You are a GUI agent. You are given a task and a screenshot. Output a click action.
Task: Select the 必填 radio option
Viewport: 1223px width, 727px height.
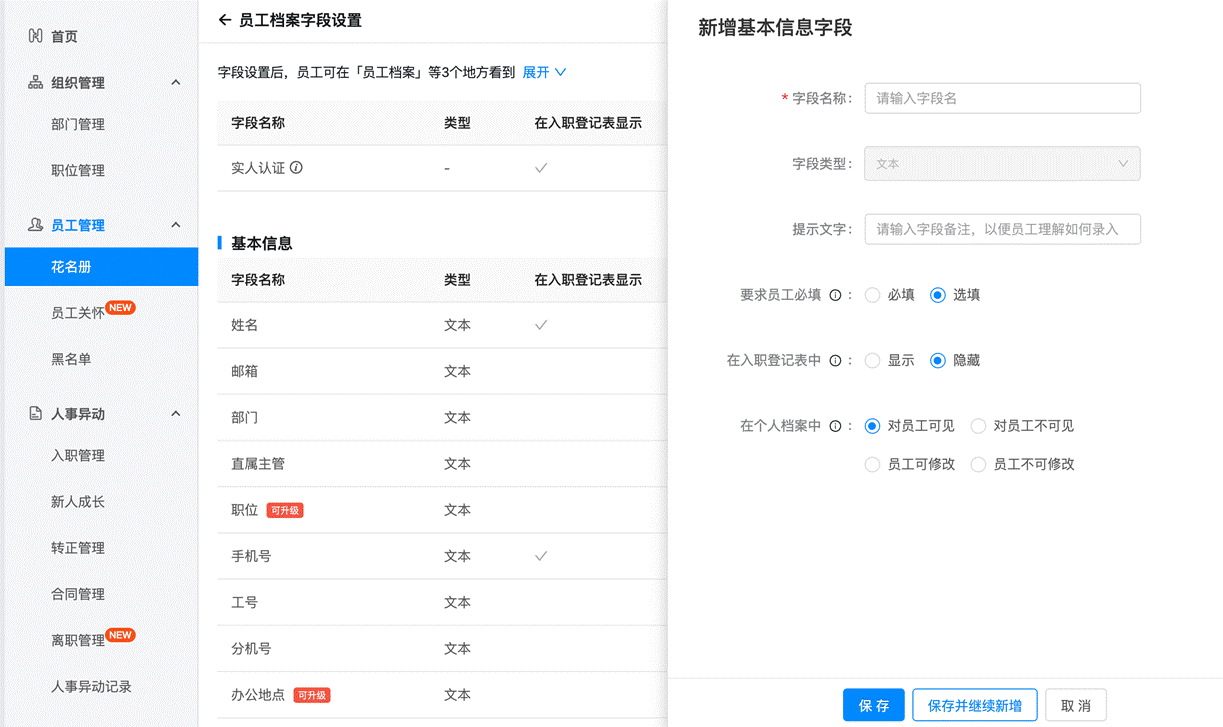click(872, 295)
